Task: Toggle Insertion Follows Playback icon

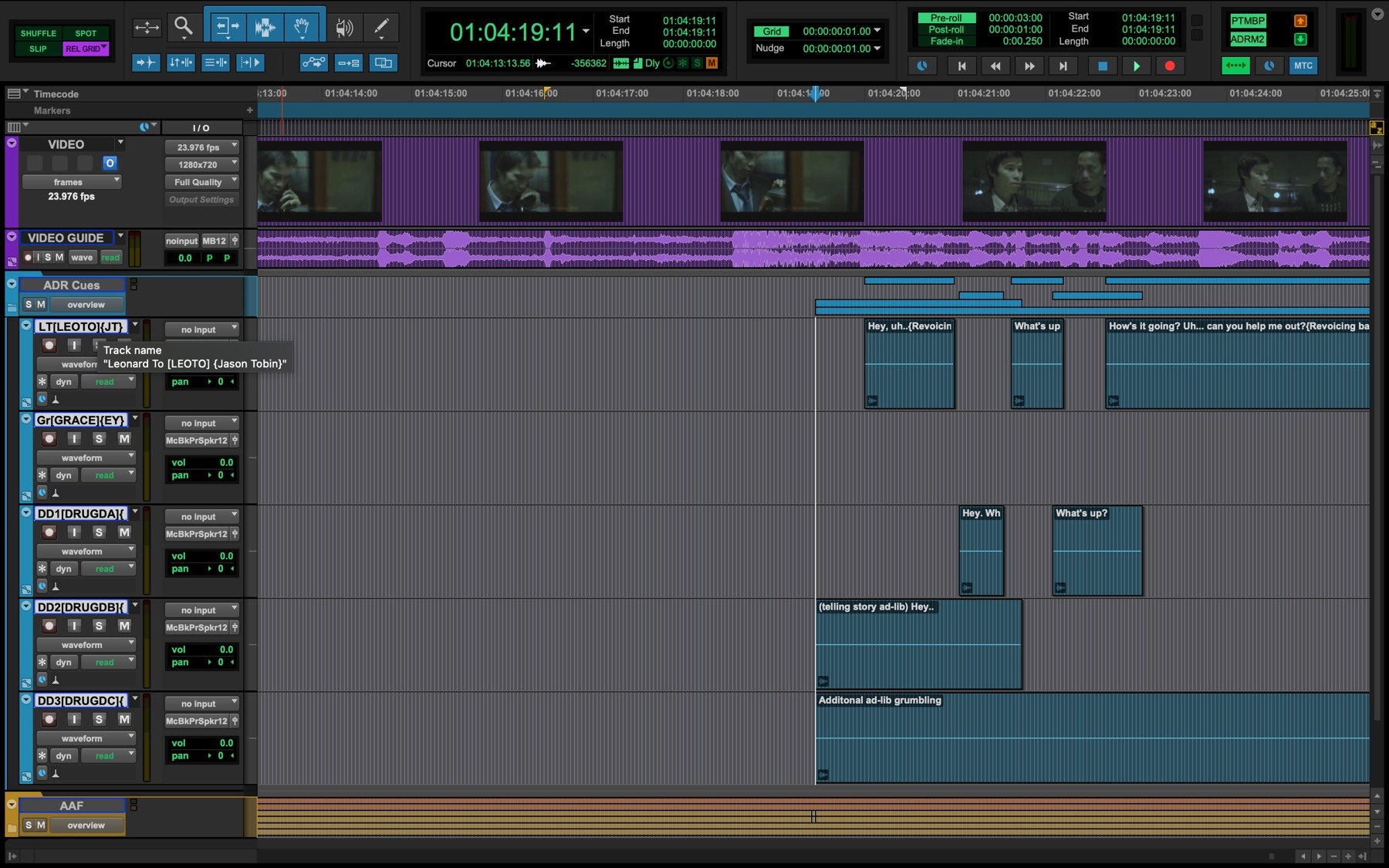Action: pos(250,62)
